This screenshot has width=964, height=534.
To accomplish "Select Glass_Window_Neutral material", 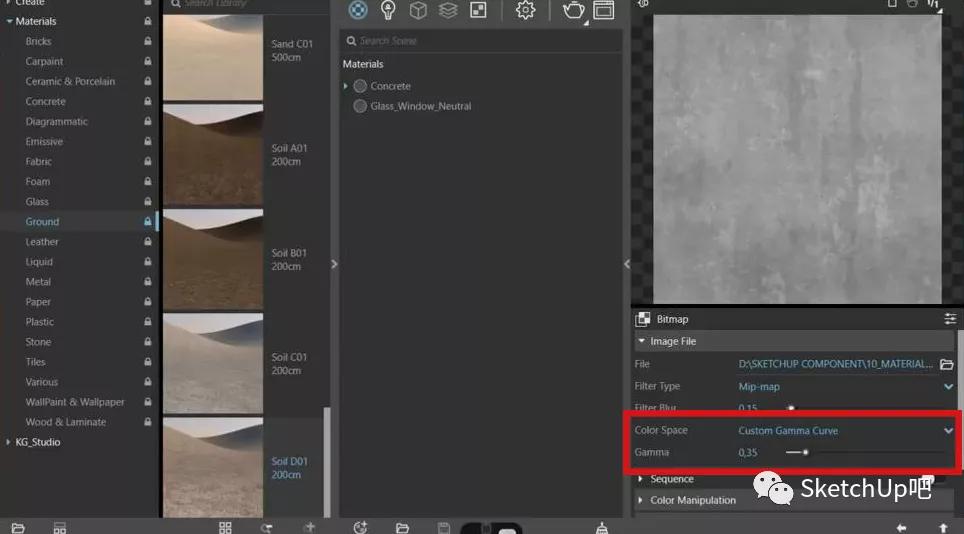I will click(420, 106).
